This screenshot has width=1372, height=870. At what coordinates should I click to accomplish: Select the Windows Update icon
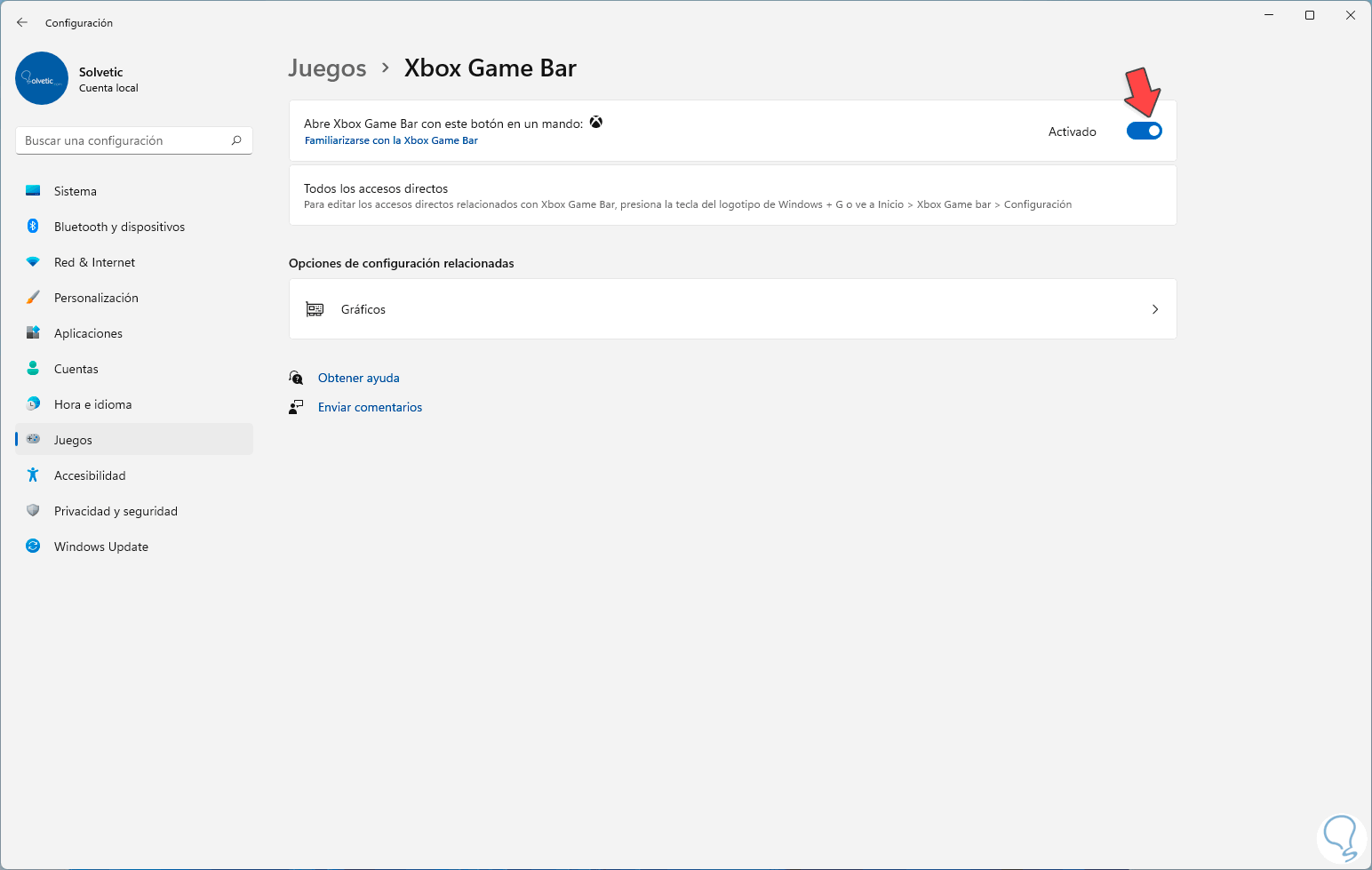pos(33,547)
